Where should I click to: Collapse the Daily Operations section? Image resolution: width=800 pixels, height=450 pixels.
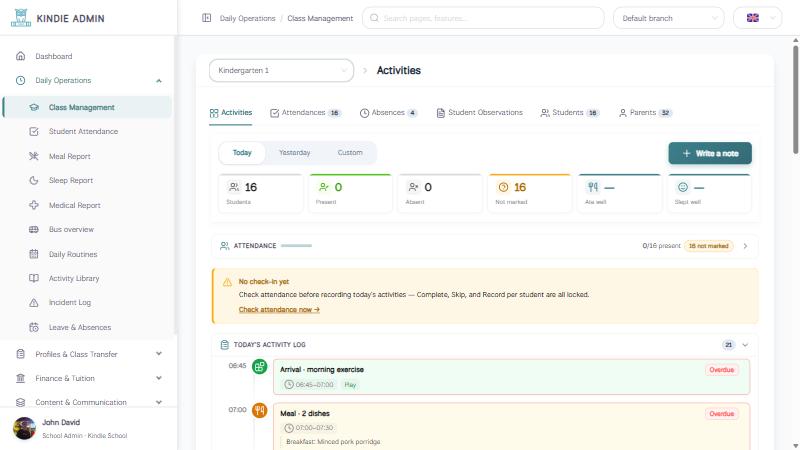tap(159, 81)
